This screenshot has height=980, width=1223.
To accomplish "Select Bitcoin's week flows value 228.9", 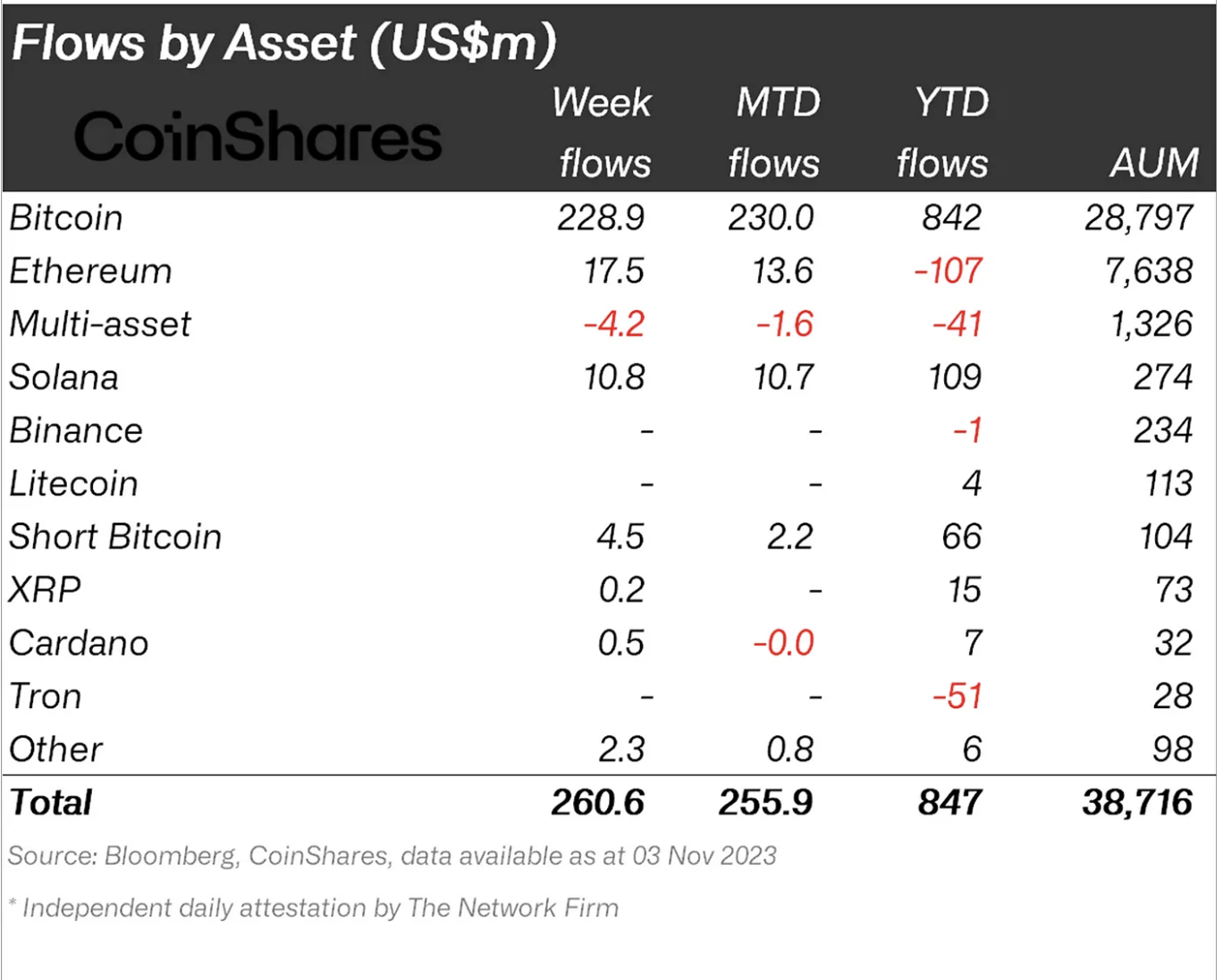I will (x=601, y=218).
